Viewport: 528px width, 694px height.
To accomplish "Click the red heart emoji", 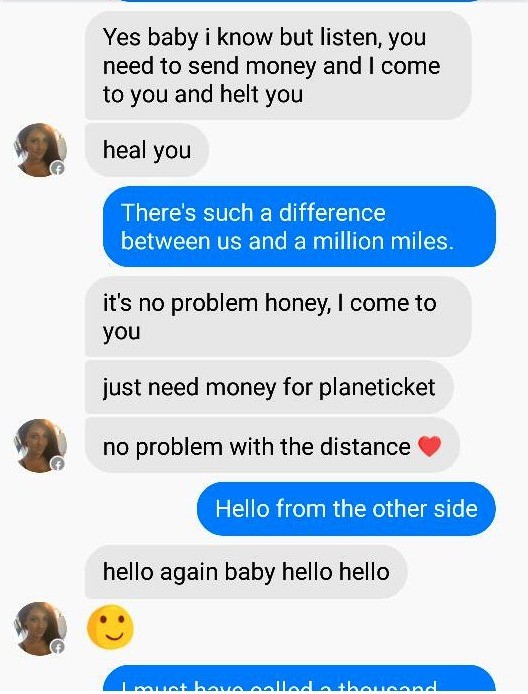I will (x=429, y=446).
